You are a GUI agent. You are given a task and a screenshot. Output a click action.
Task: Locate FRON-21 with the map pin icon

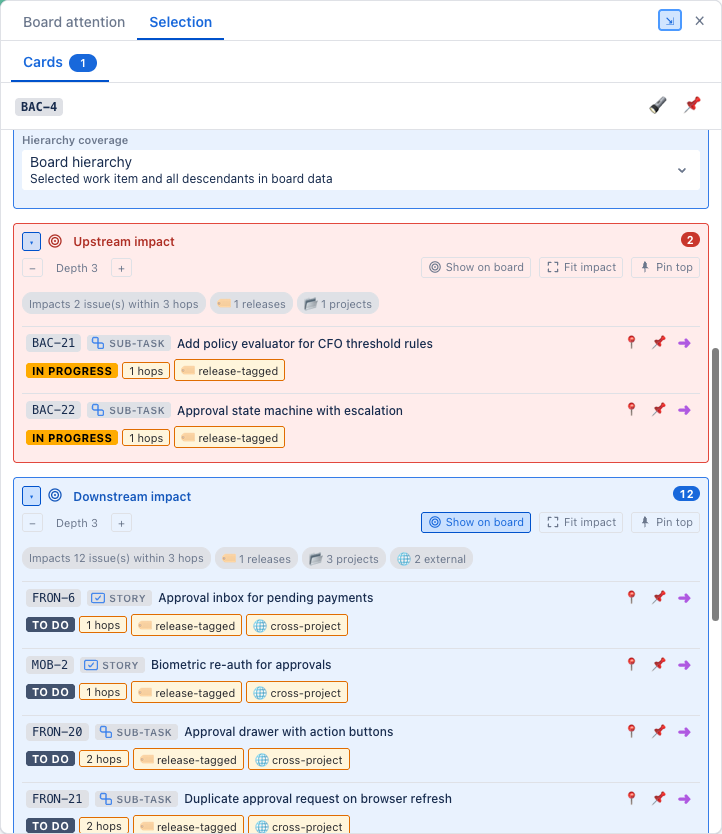click(x=632, y=798)
